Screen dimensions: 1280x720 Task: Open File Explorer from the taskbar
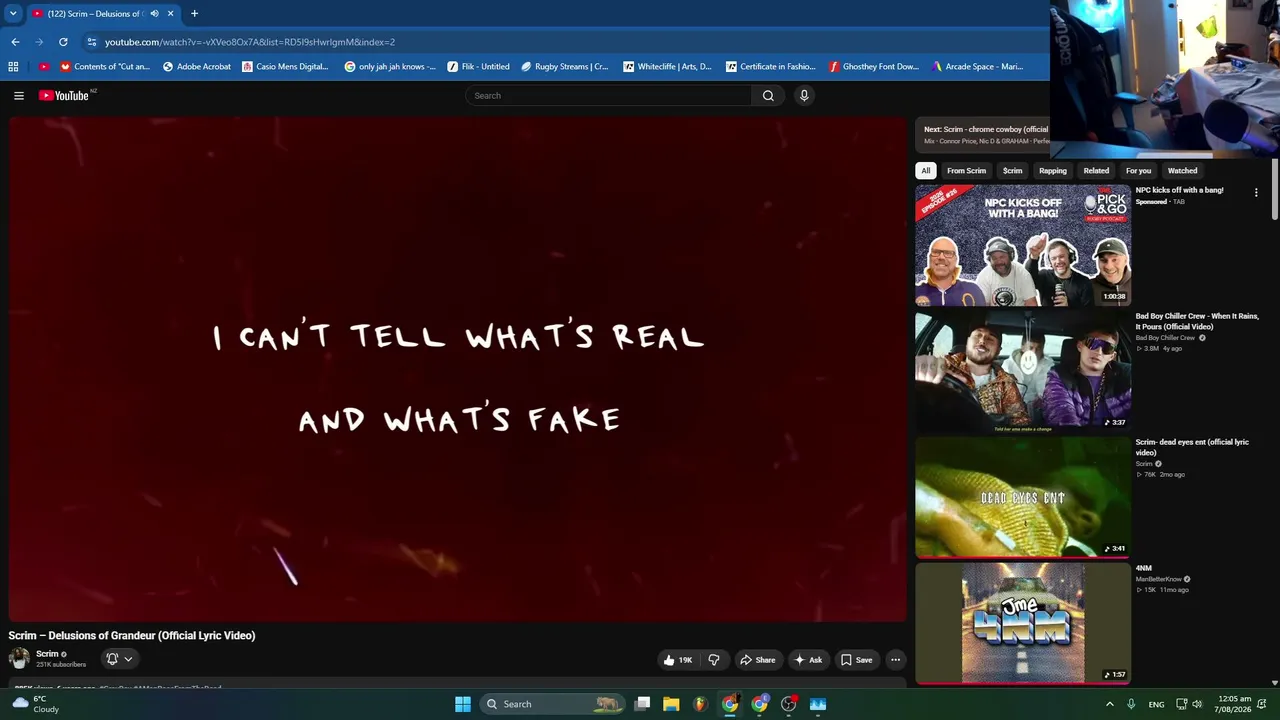tap(671, 704)
